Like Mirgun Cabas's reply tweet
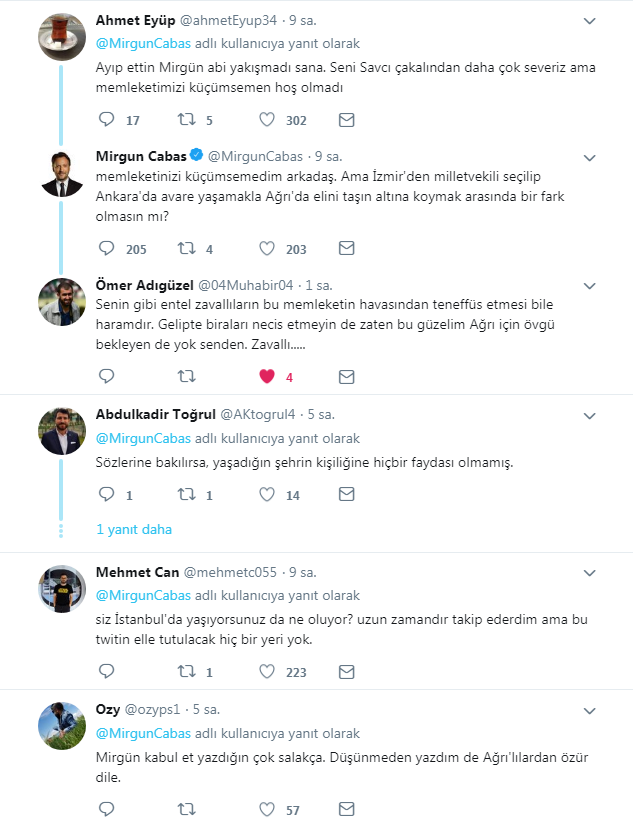633x827 pixels. tap(267, 248)
